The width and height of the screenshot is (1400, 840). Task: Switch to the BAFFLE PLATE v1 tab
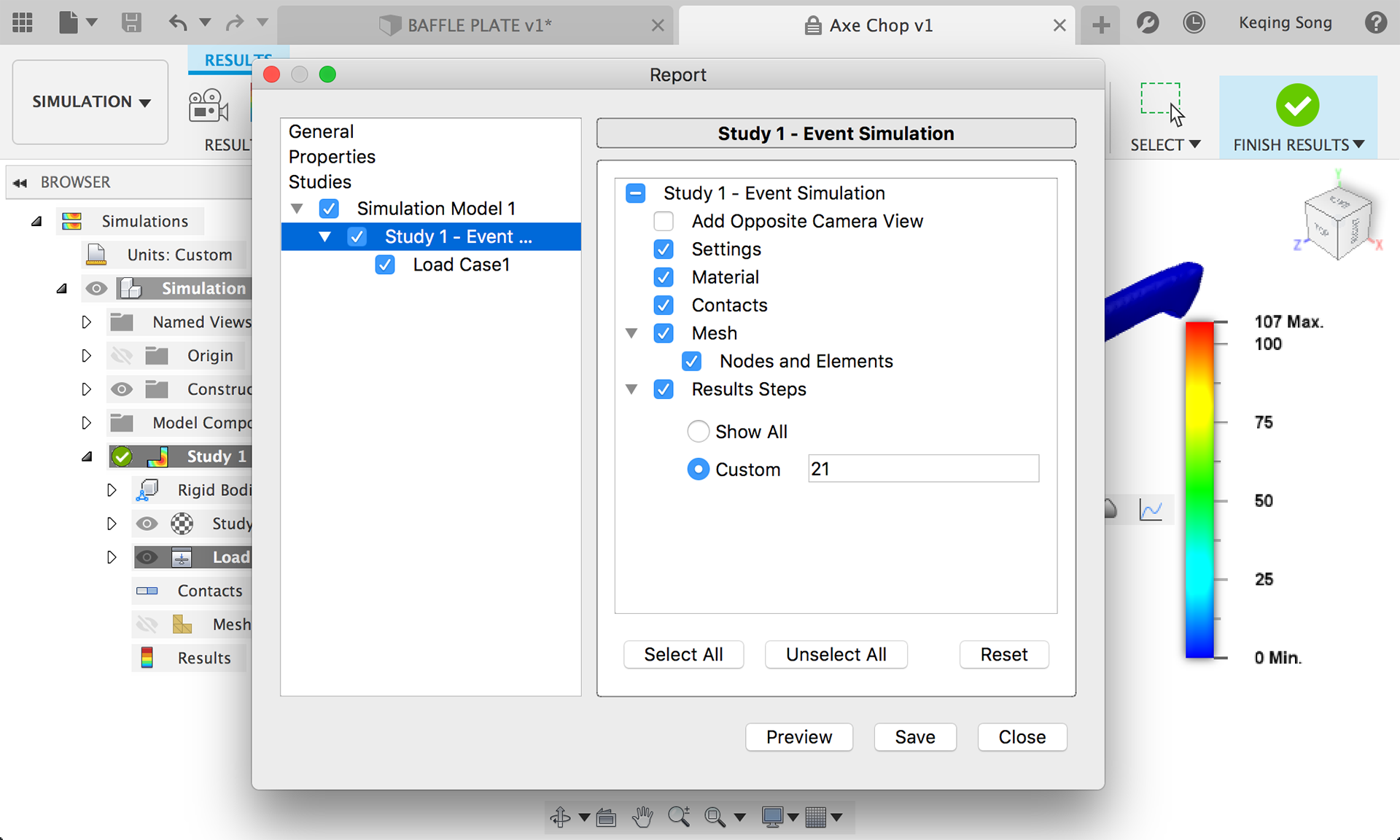click(479, 26)
